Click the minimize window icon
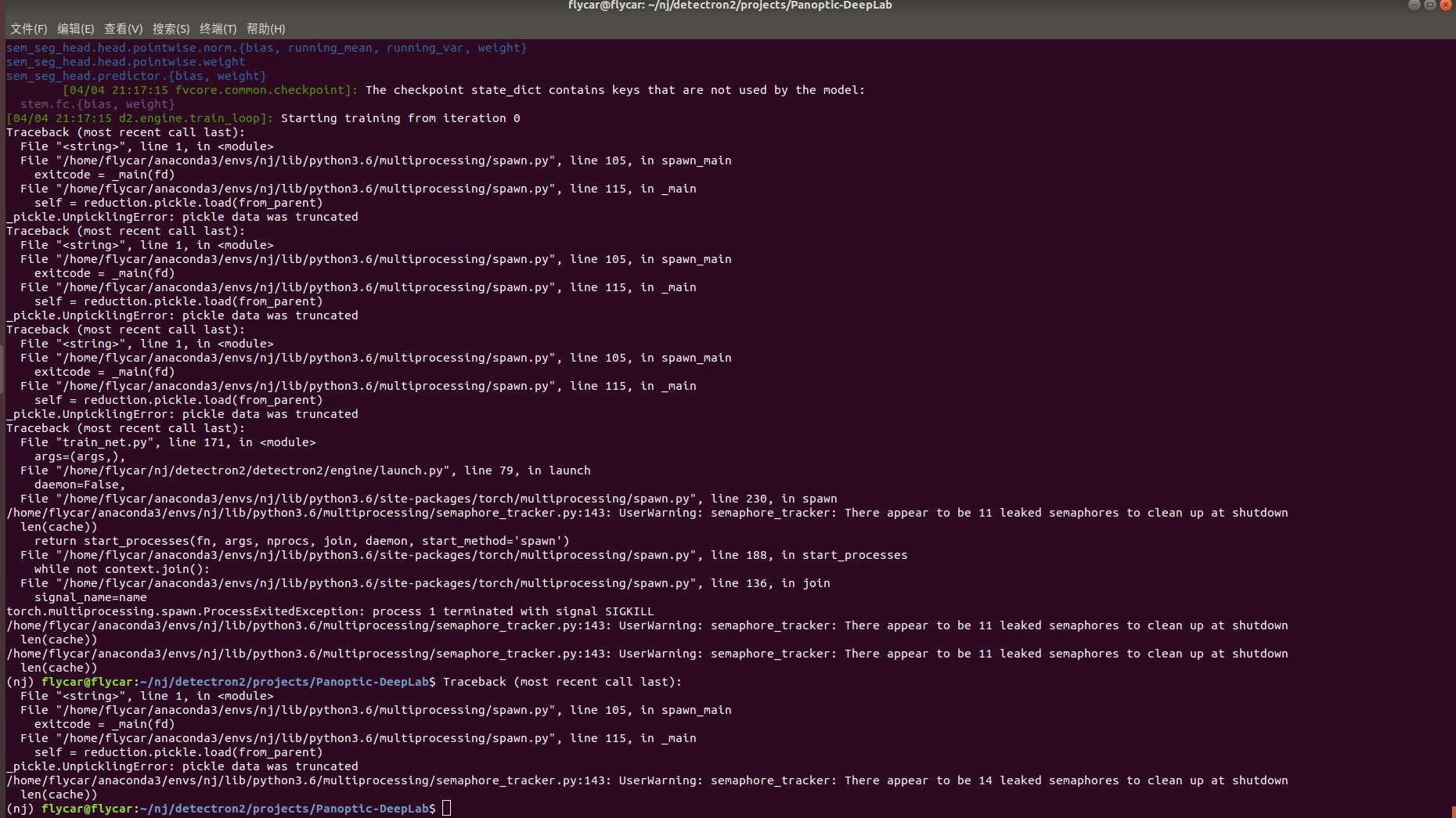 click(1415, 5)
